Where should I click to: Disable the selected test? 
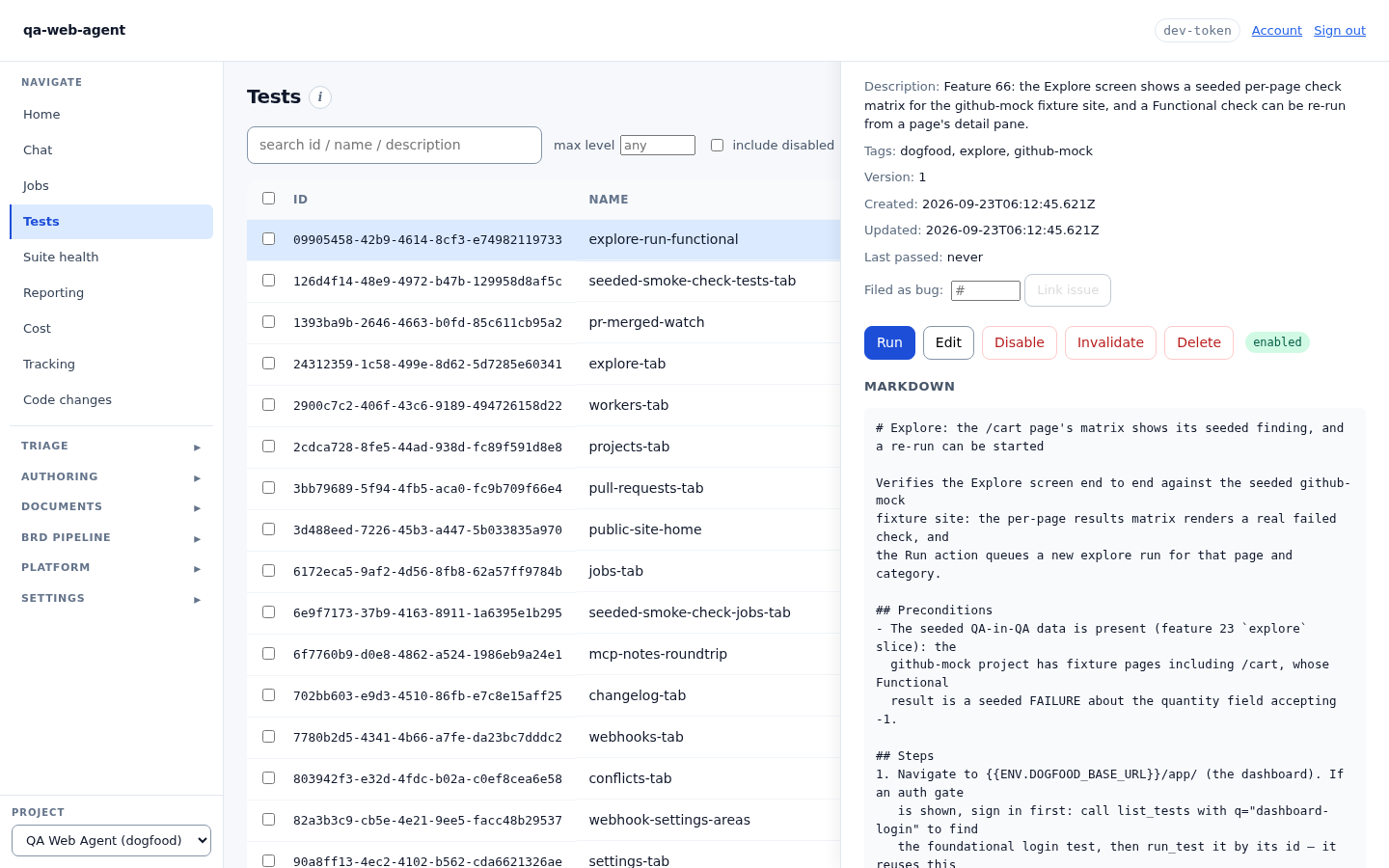tap(1020, 342)
